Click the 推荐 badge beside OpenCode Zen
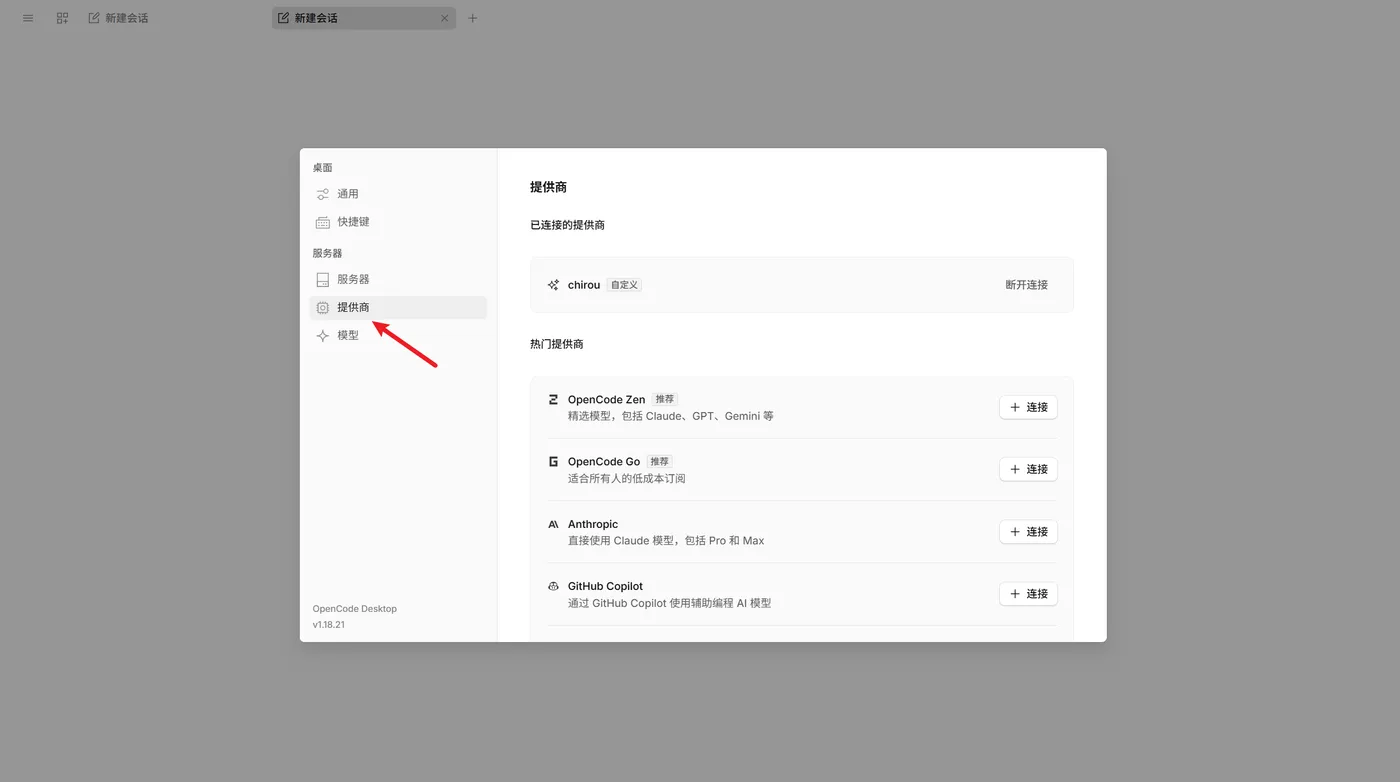Viewport: 1400px width, 782px height. pyautogui.click(x=665, y=399)
